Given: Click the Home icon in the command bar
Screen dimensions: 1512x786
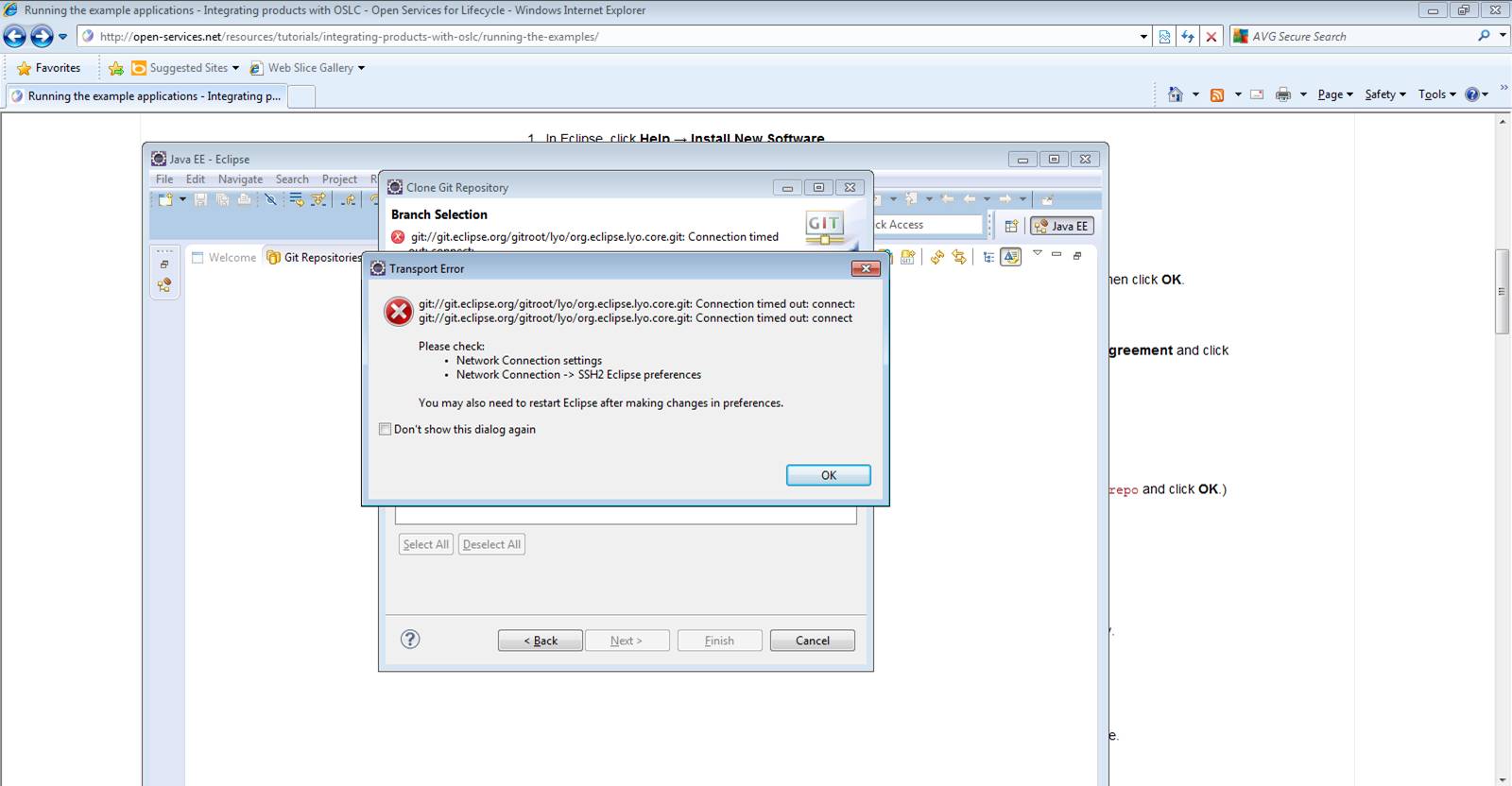Looking at the screenshot, I should [x=1176, y=94].
